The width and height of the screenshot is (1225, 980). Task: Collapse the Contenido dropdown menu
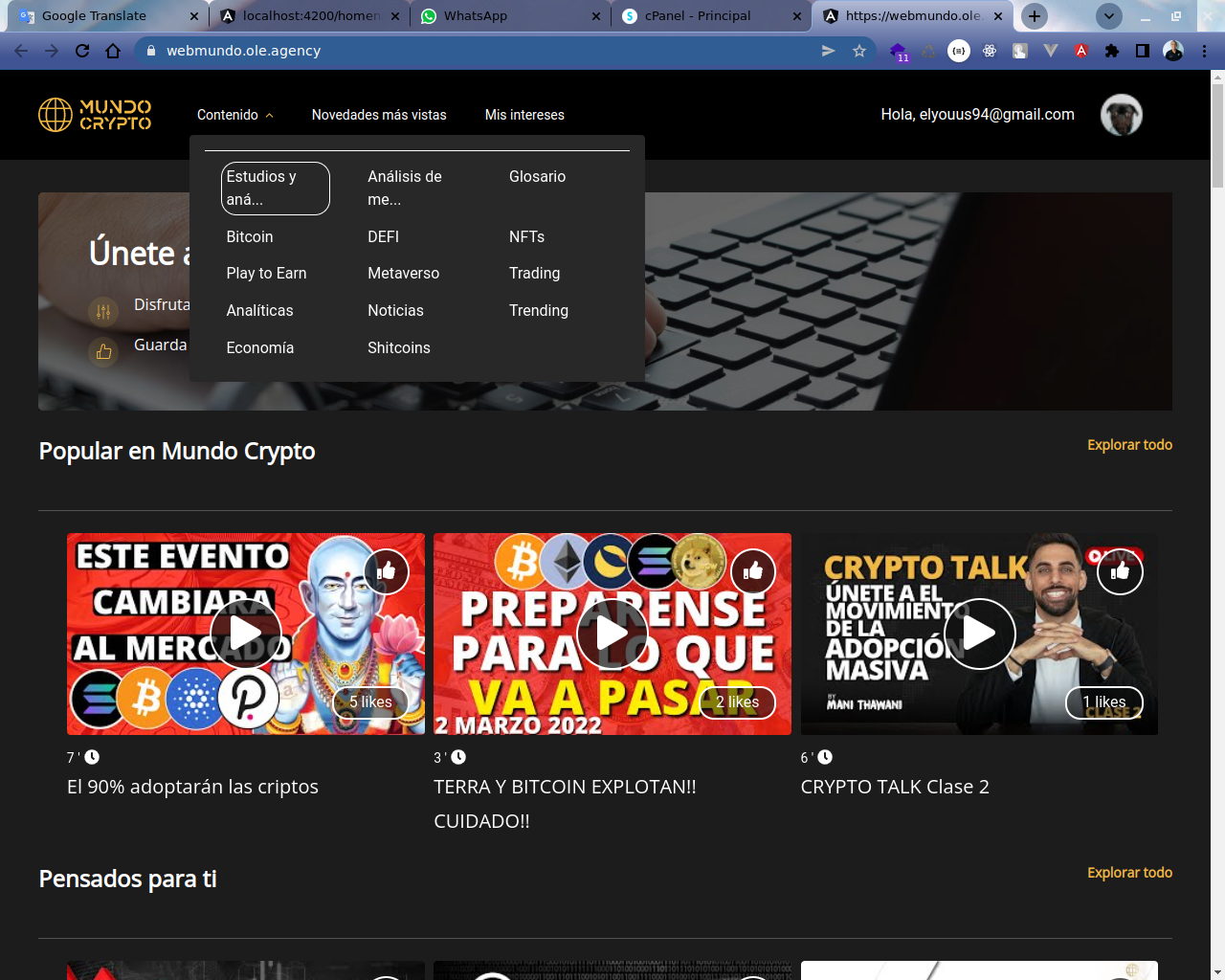(235, 115)
